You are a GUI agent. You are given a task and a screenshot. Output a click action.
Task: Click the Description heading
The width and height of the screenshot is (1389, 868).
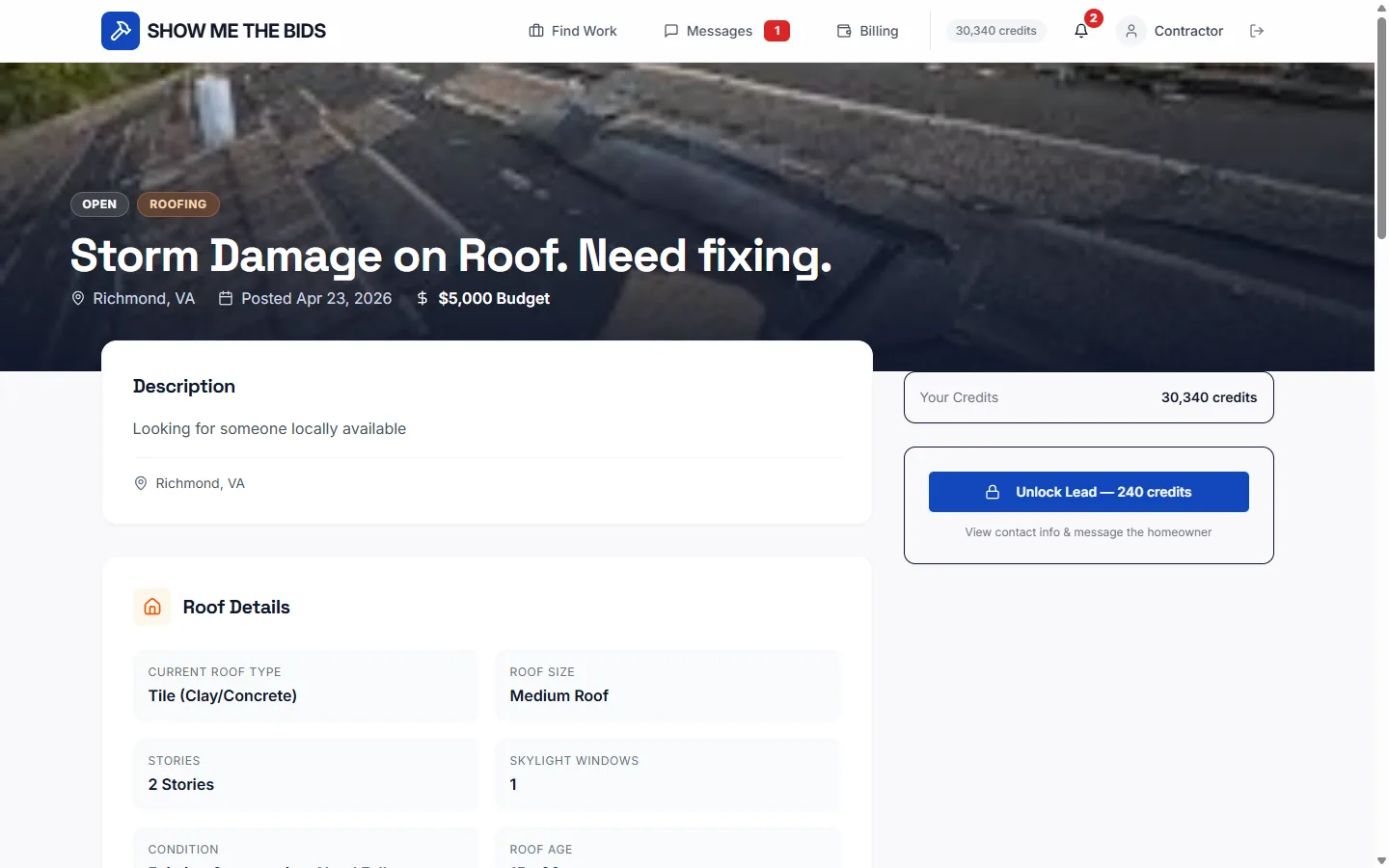(x=184, y=387)
